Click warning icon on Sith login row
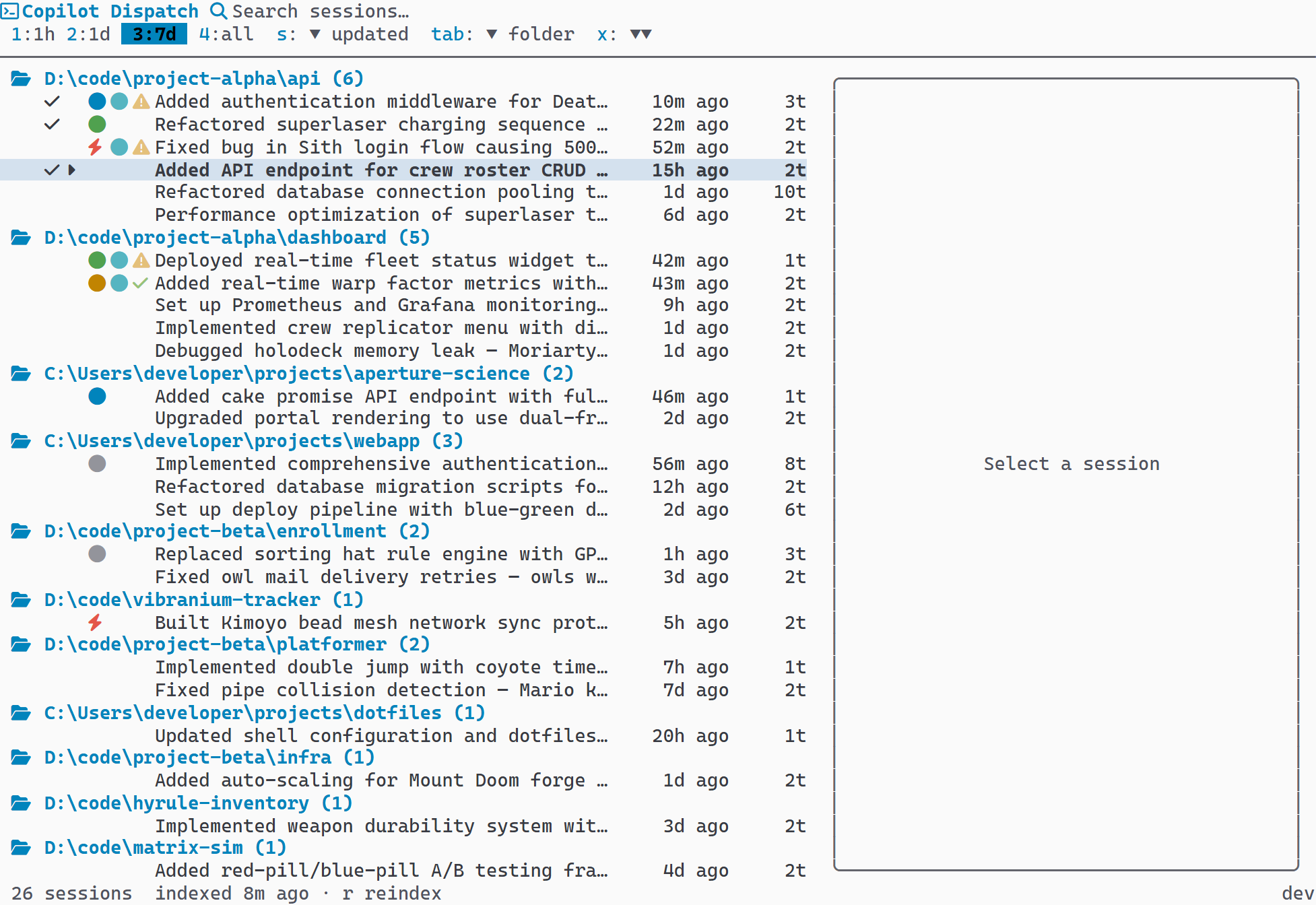The height and width of the screenshot is (905, 1316). (x=141, y=147)
